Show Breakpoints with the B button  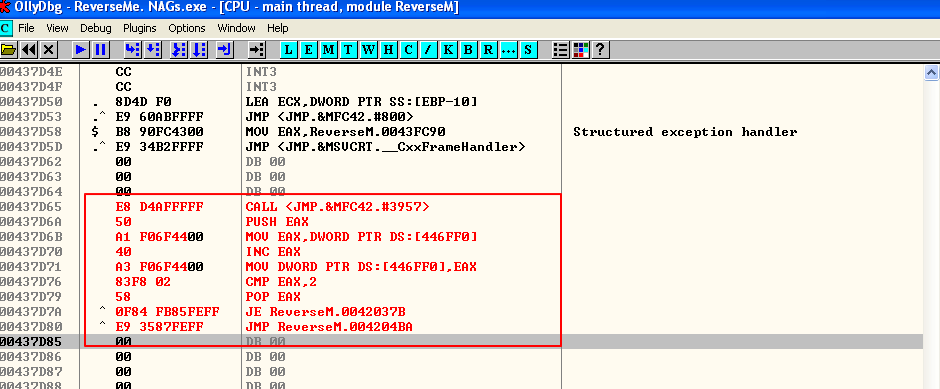click(468, 50)
